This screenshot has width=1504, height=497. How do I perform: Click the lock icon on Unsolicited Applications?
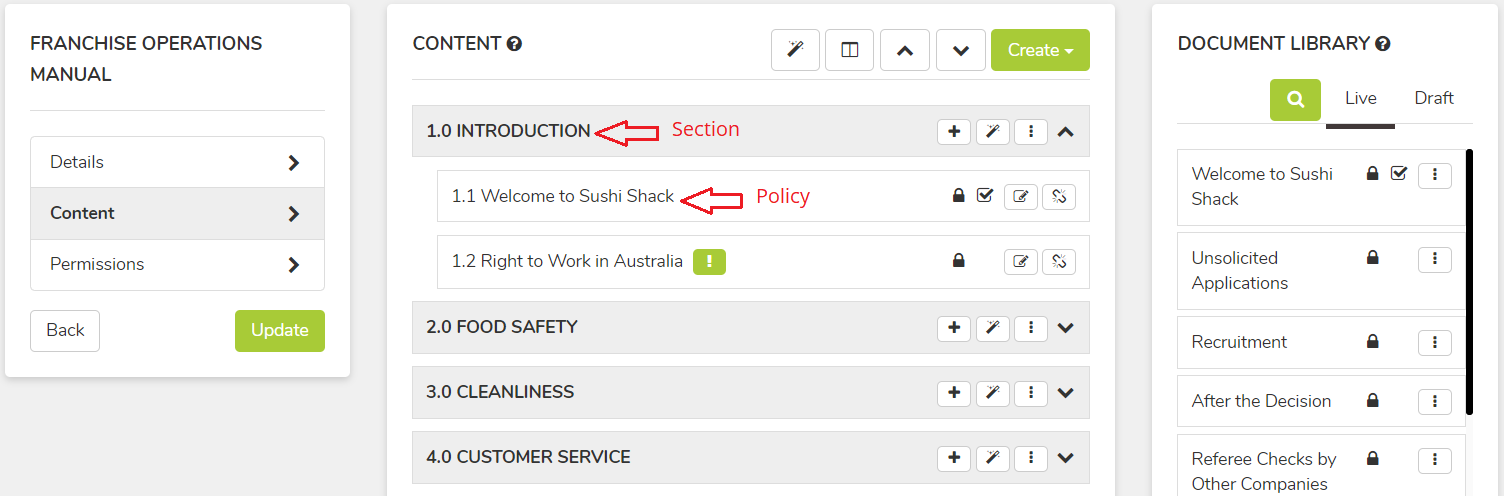(1373, 258)
